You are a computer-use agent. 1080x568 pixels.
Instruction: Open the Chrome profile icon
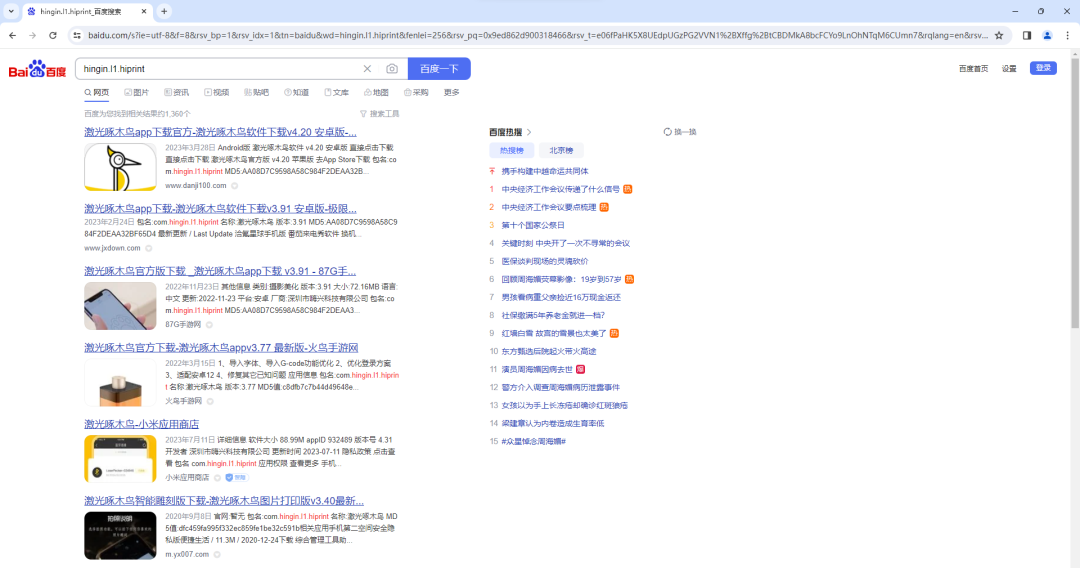(x=1047, y=35)
